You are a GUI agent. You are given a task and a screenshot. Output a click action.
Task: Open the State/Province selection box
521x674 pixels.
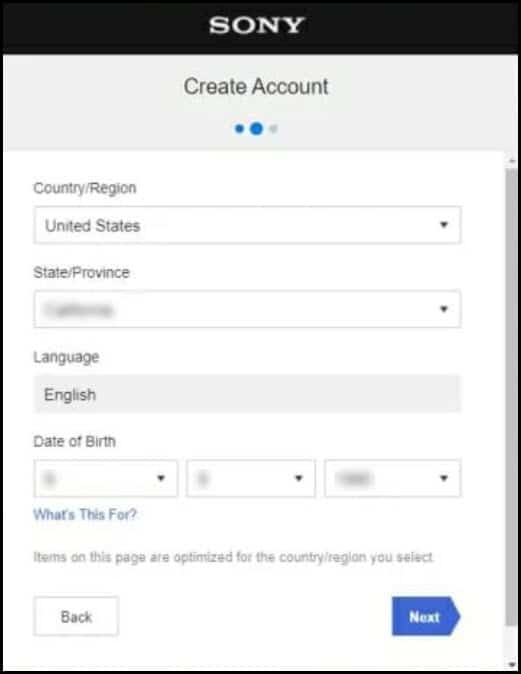(x=247, y=309)
